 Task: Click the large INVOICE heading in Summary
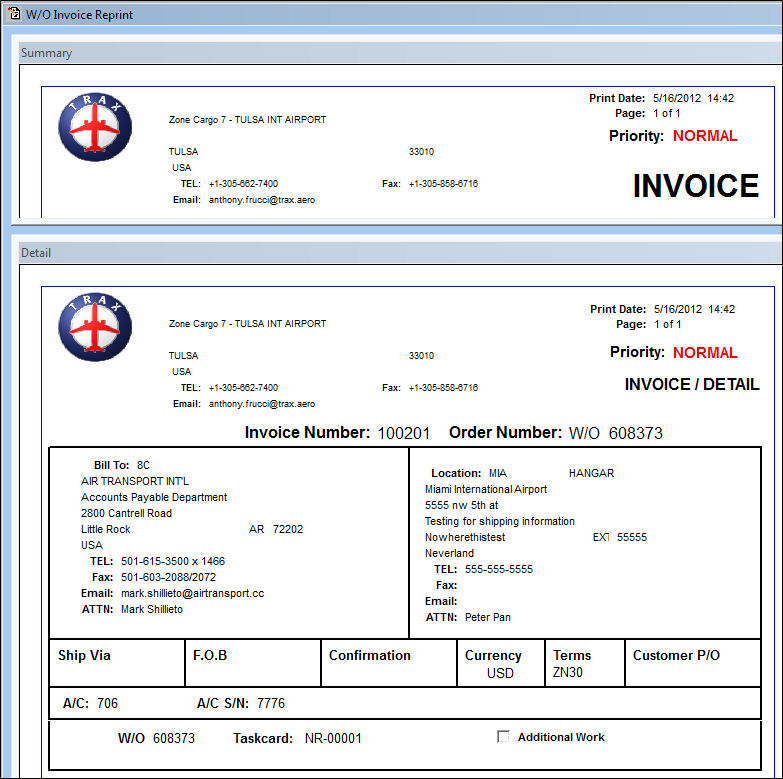(x=696, y=186)
